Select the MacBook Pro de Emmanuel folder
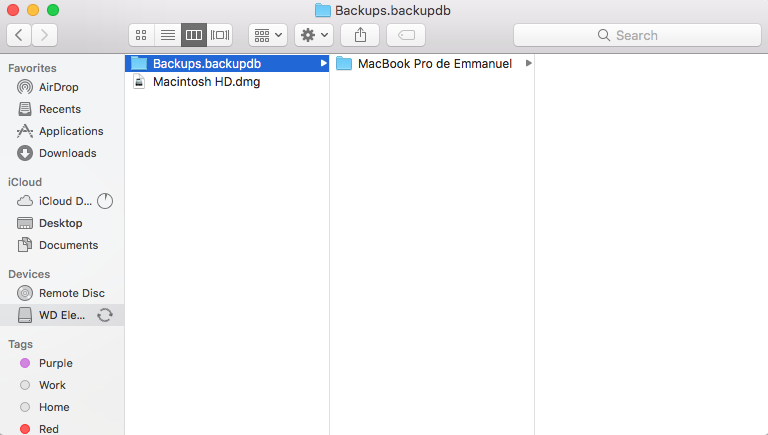This screenshot has height=435, width=768. point(432,64)
